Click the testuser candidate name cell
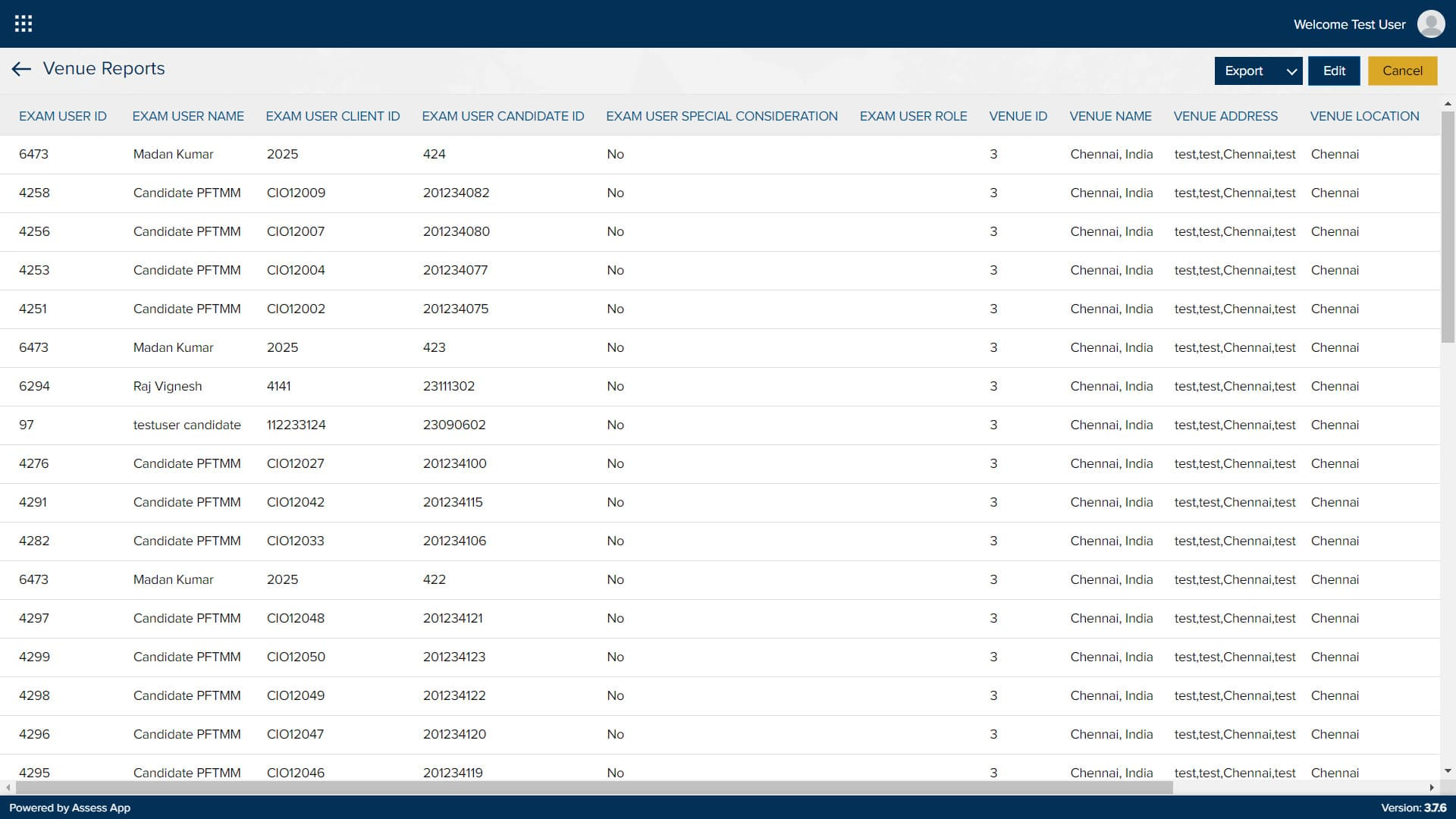The height and width of the screenshot is (819, 1456). tap(187, 425)
